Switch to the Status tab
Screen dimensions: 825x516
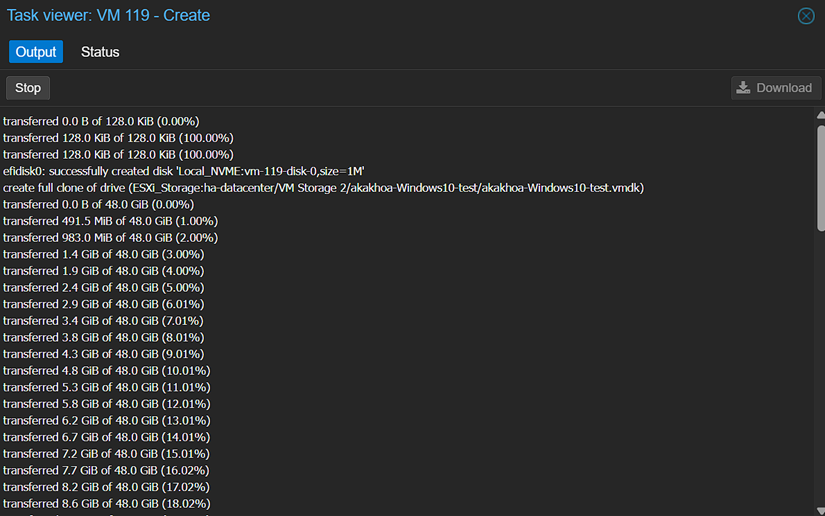(x=100, y=52)
